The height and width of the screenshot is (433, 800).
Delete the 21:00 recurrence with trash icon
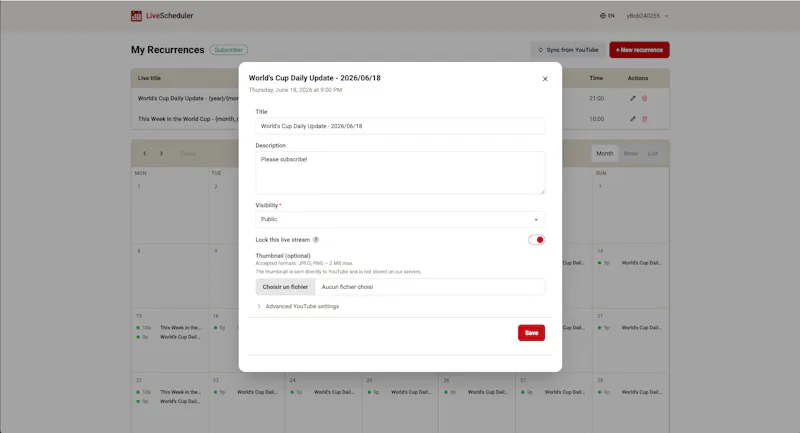pos(644,98)
